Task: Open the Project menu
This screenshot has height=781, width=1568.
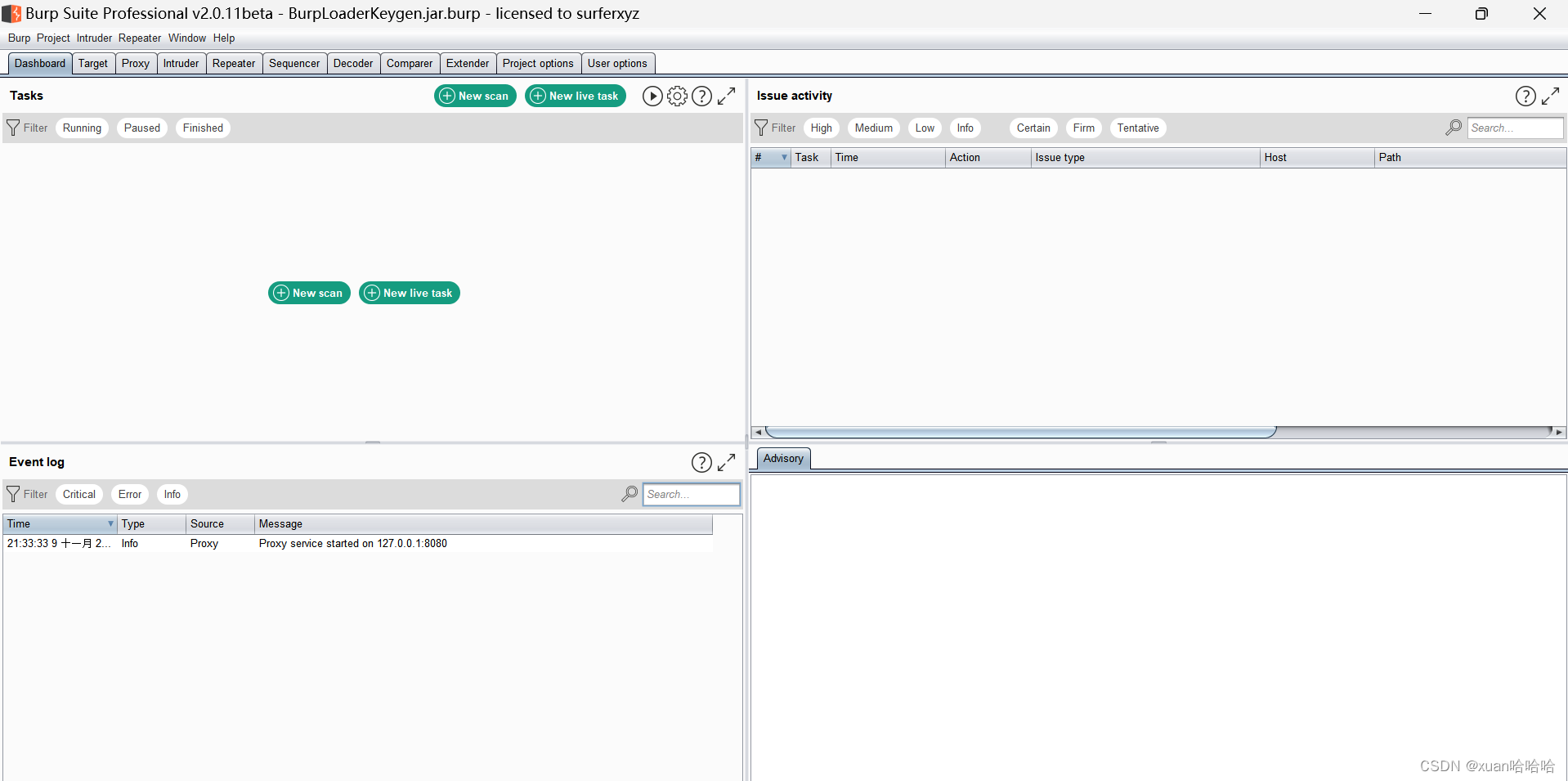Action: pos(53,38)
